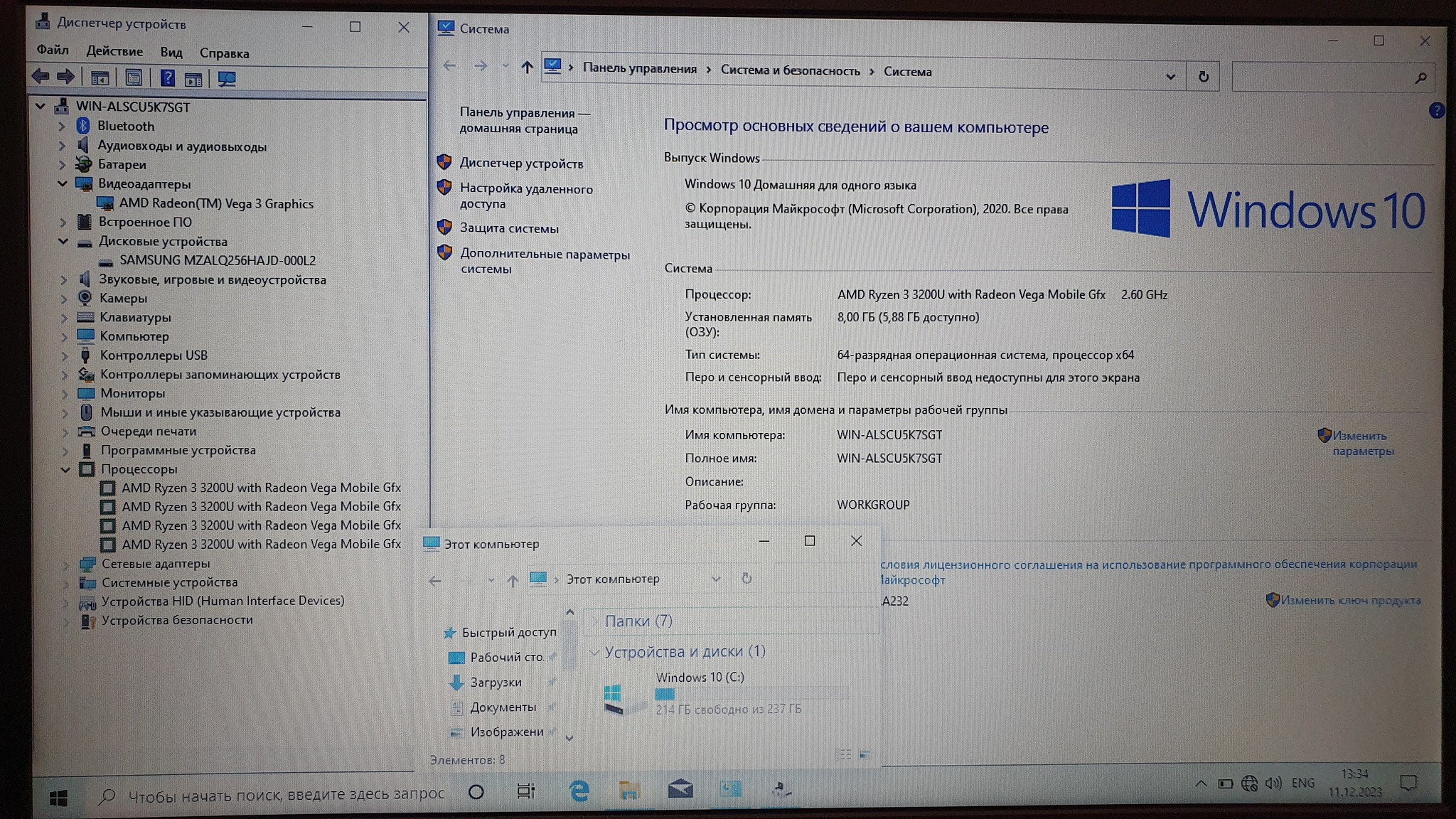Screen dimensions: 1456x819
Task: Click the Защита системы link
Action: [509, 228]
